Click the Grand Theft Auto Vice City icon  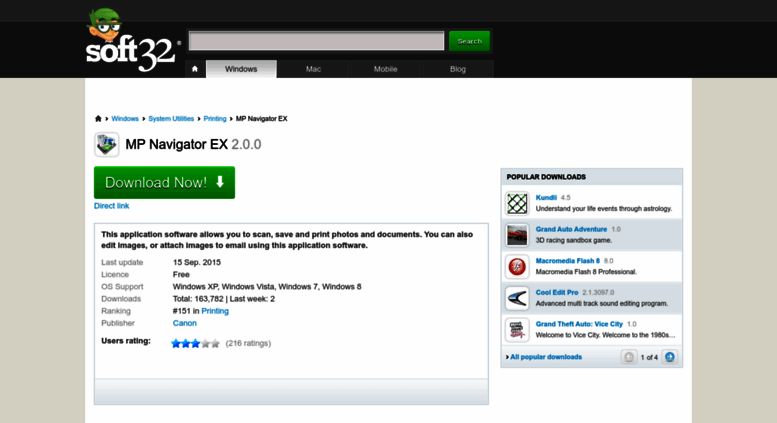pyautogui.click(x=517, y=330)
